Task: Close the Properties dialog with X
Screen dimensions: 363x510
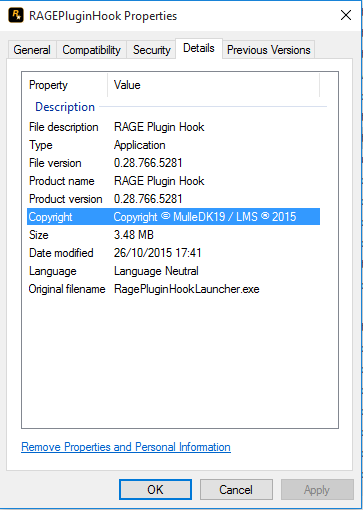Action: tap(346, 15)
